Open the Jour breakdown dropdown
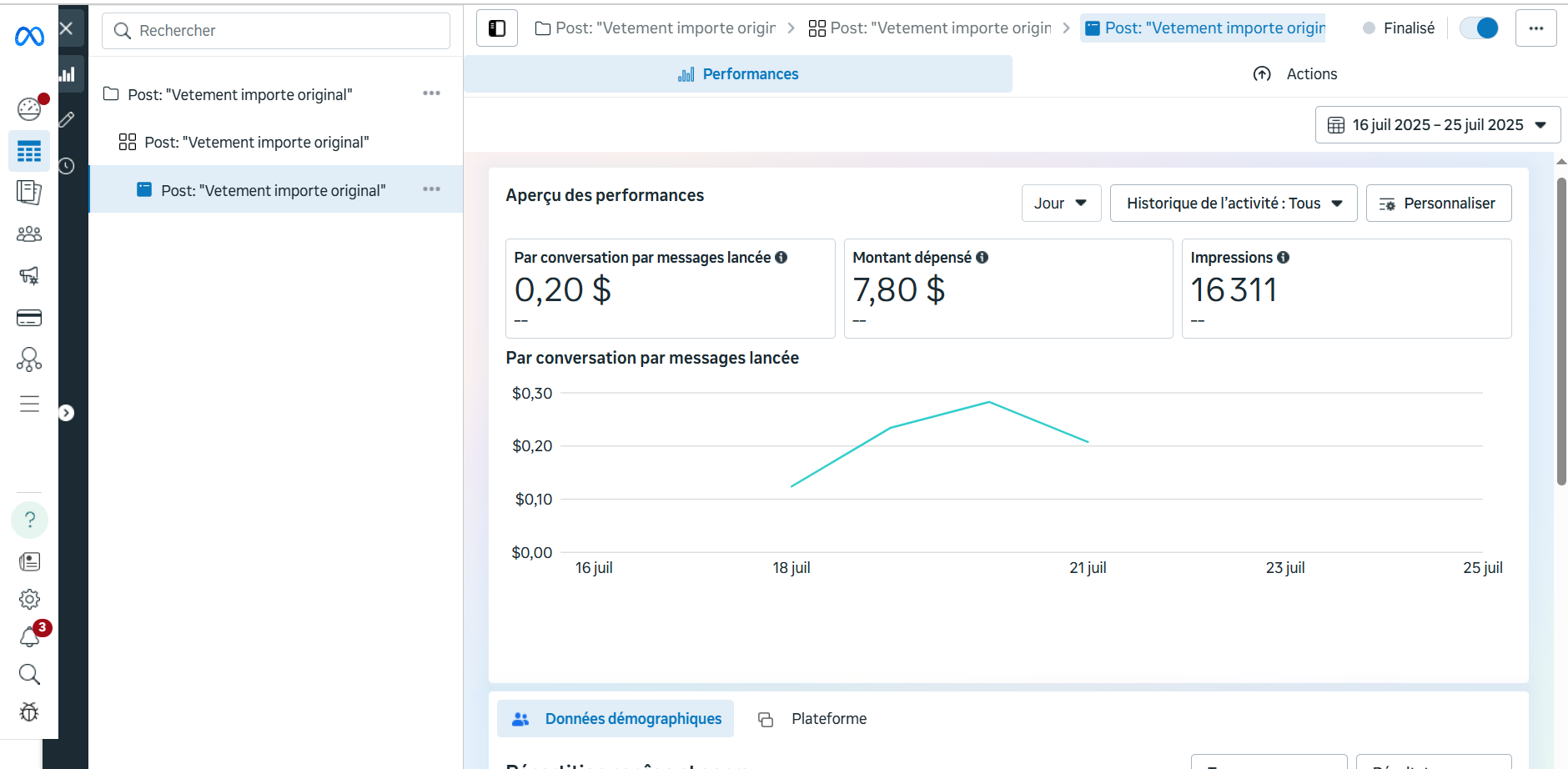This screenshot has width=1568, height=769. pos(1061,204)
